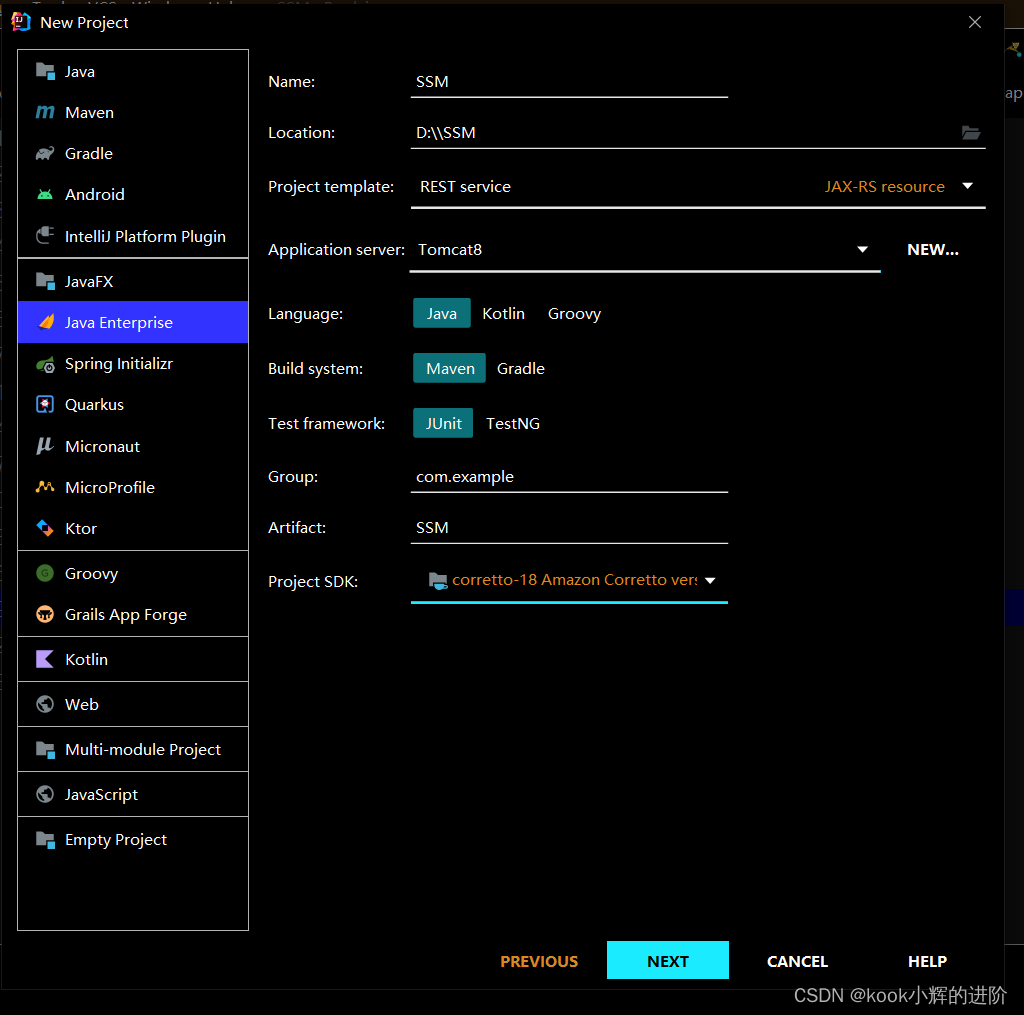Click the PREVIOUS button
This screenshot has height=1015, width=1024.
(x=539, y=961)
